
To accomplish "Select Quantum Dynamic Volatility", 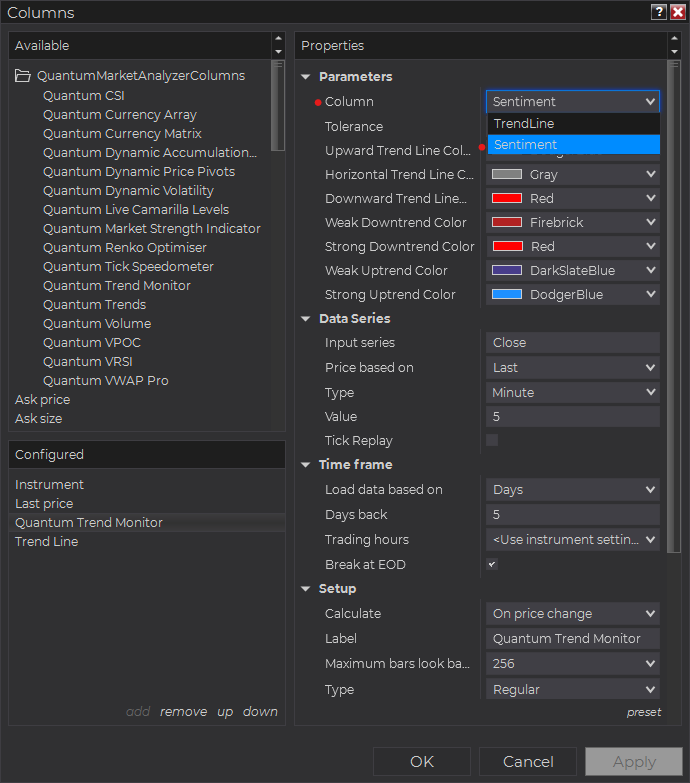I will [128, 190].
